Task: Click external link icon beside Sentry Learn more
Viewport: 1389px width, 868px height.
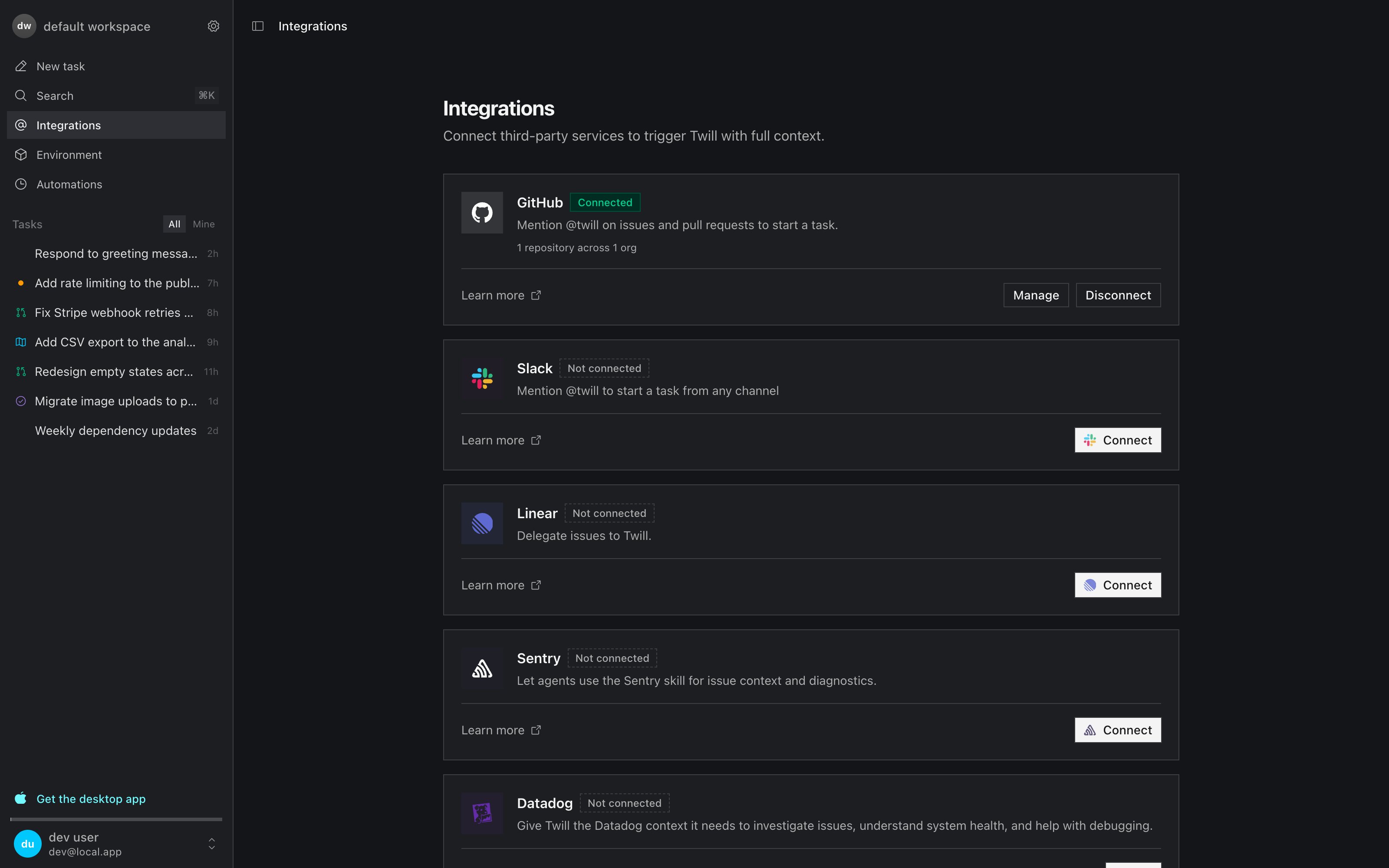Action: [x=536, y=730]
